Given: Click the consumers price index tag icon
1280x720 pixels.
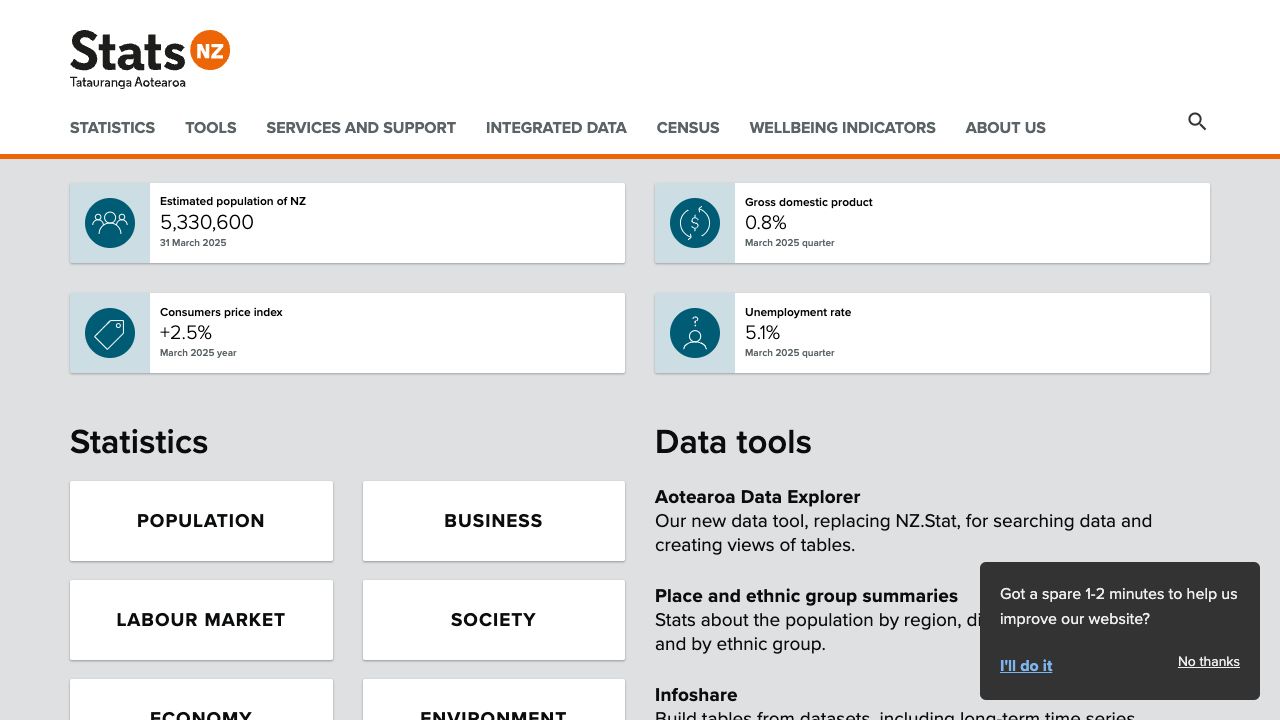Looking at the screenshot, I should (x=110, y=333).
